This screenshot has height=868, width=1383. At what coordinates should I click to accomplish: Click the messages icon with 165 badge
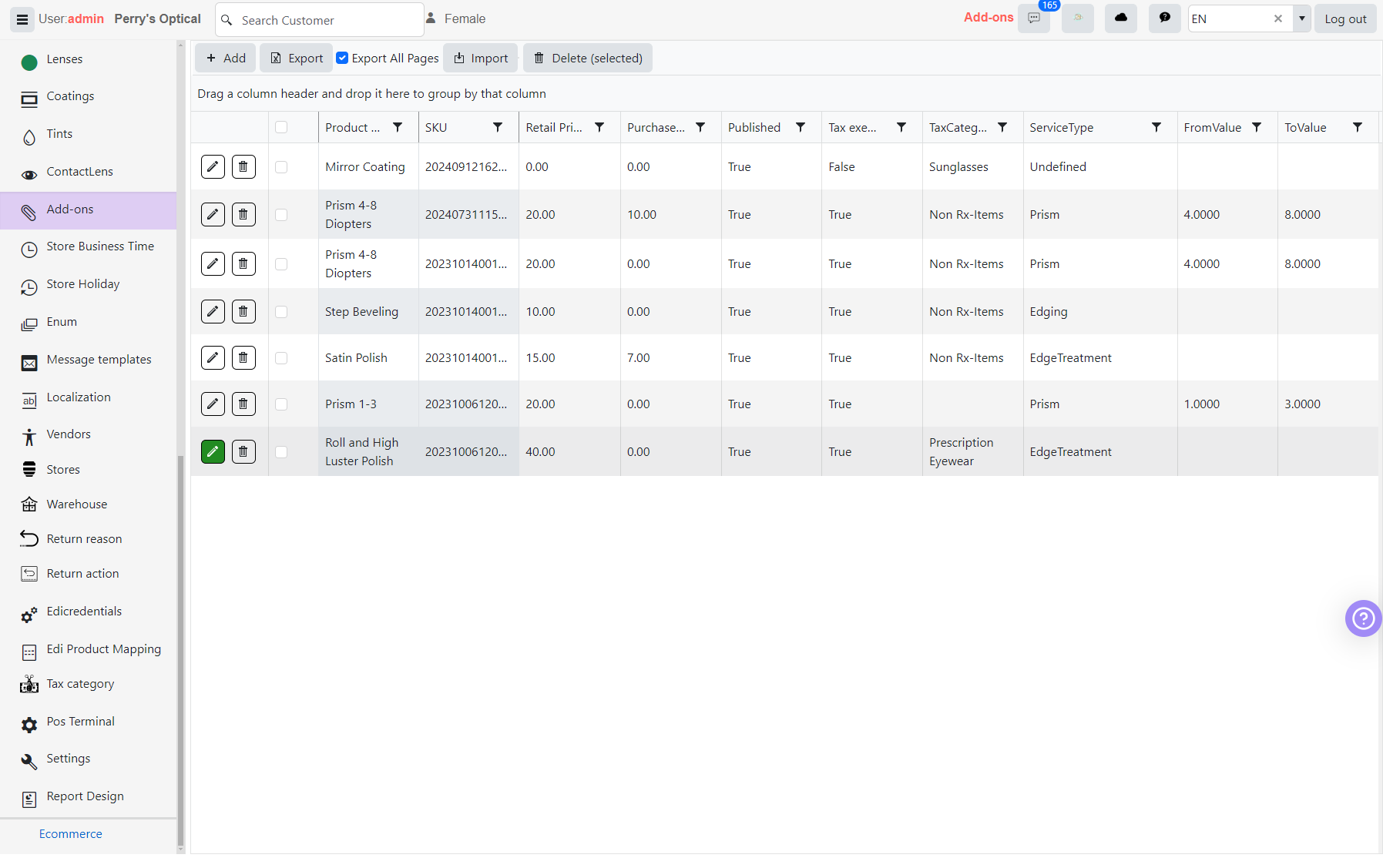coord(1034,18)
